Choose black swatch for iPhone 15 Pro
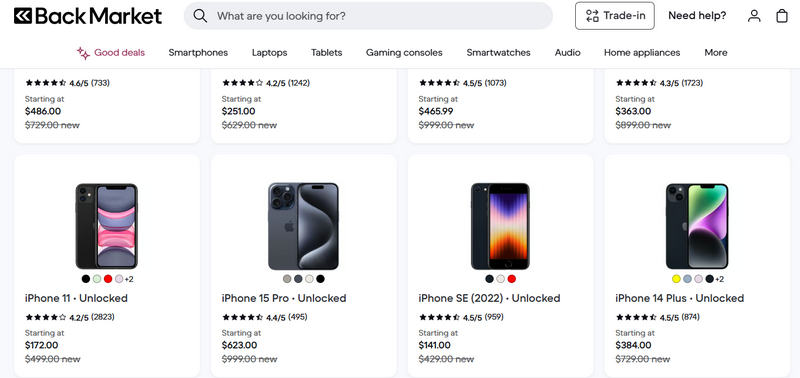 (320, 279)
